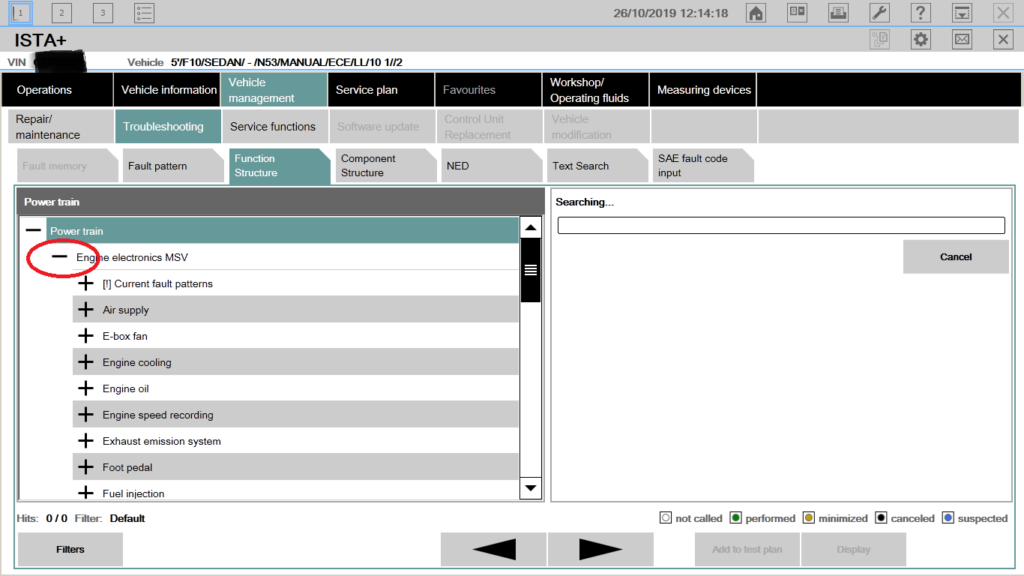Click the 'performed' green status box

736,518
